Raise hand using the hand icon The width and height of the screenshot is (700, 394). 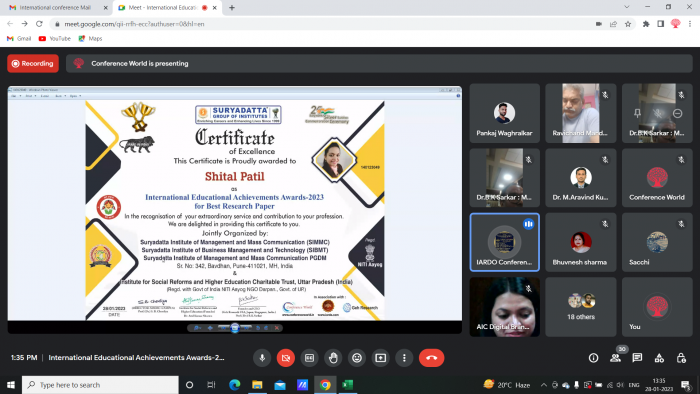(x=333, y=358)
